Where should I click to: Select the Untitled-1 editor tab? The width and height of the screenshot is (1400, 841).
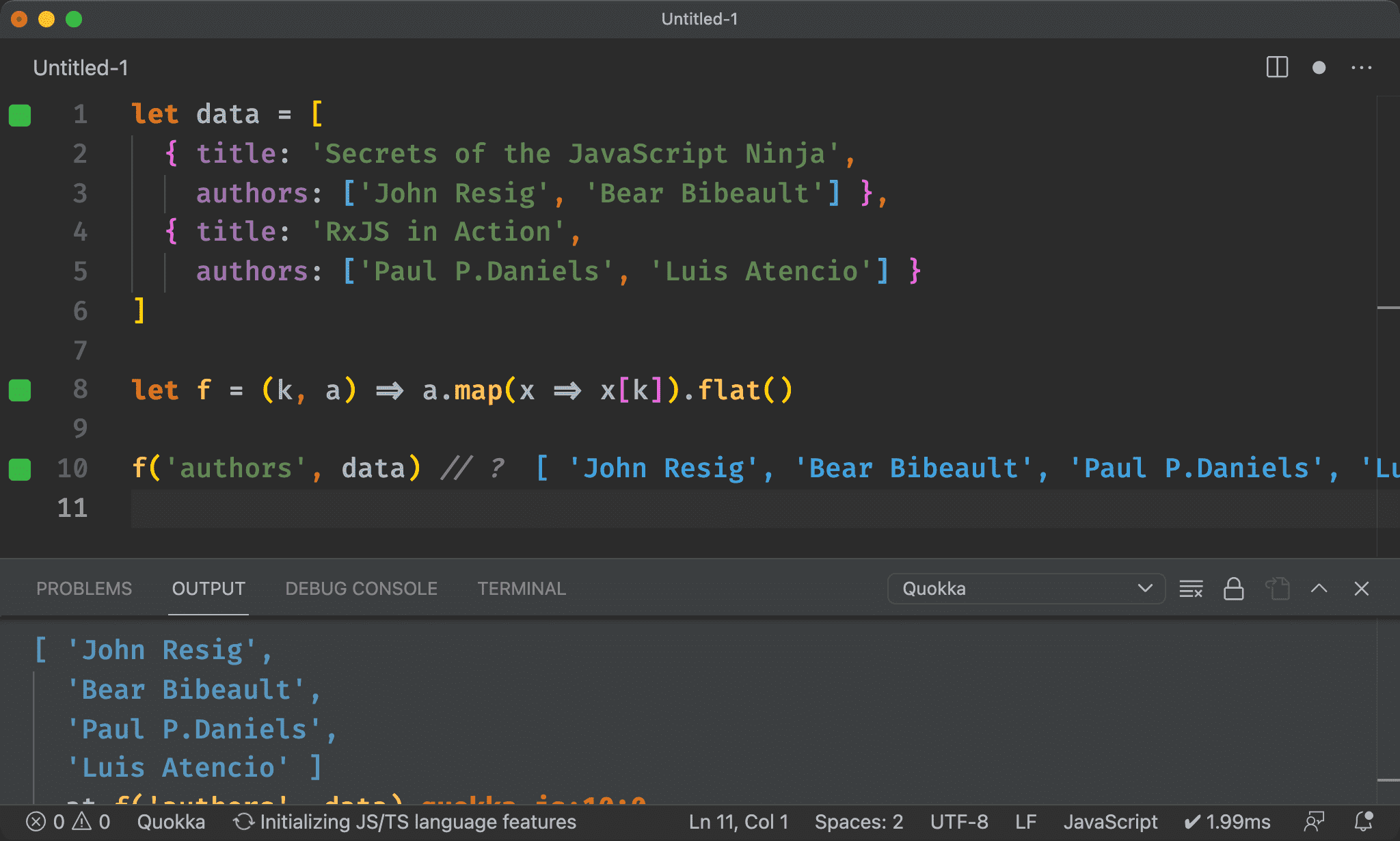81,68
